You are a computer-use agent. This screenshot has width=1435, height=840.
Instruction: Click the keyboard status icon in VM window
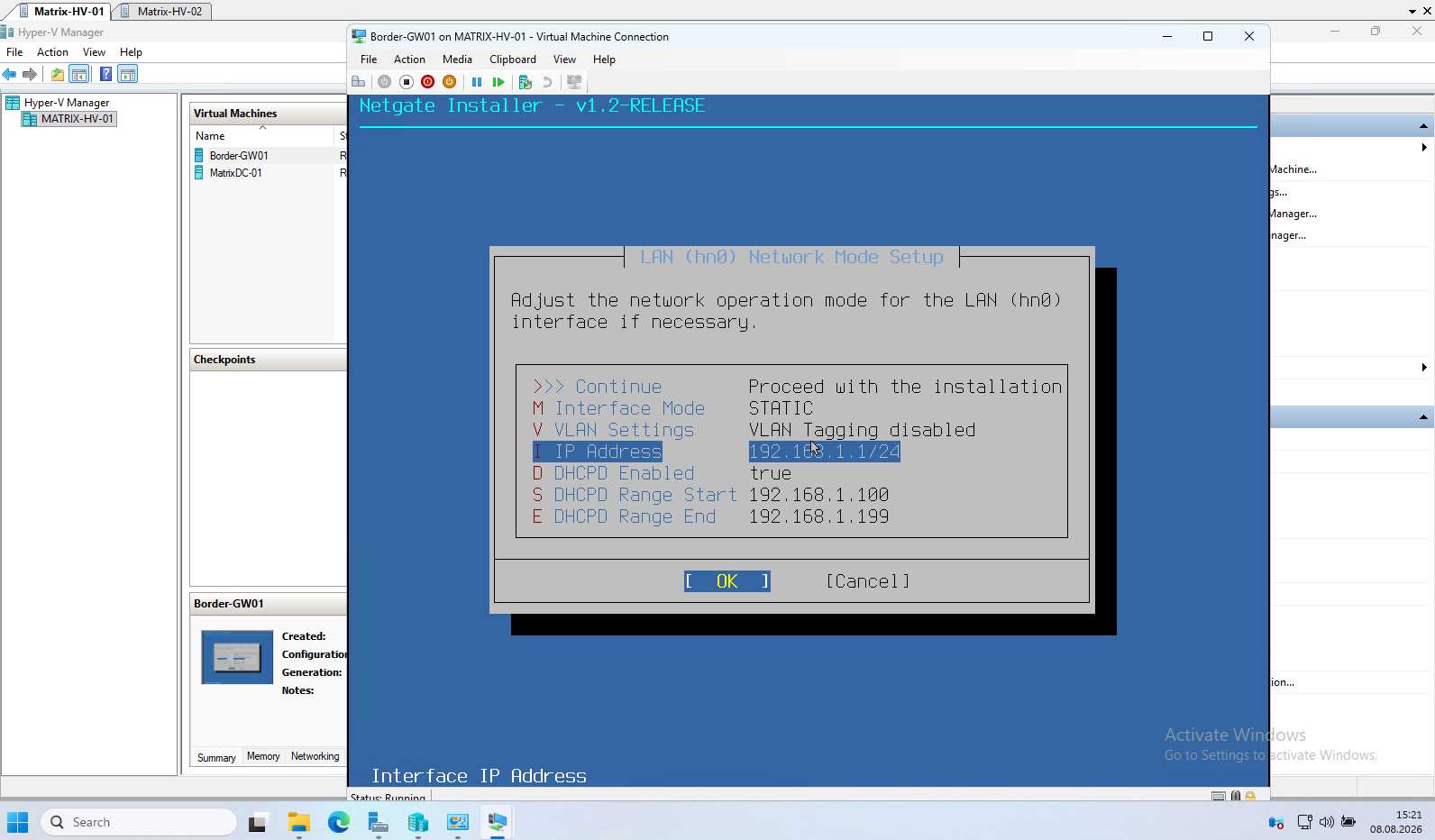1219,796
